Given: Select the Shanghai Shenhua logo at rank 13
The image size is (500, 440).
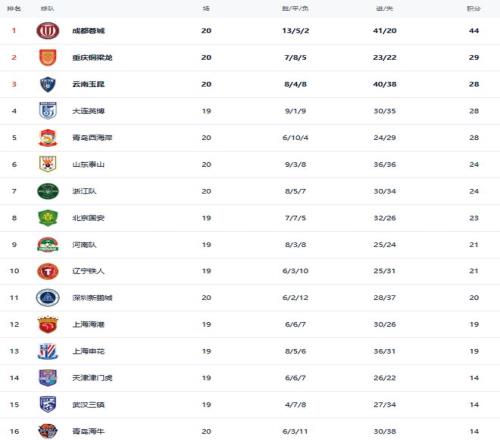Looking at the screenshot, I should 48,351.
